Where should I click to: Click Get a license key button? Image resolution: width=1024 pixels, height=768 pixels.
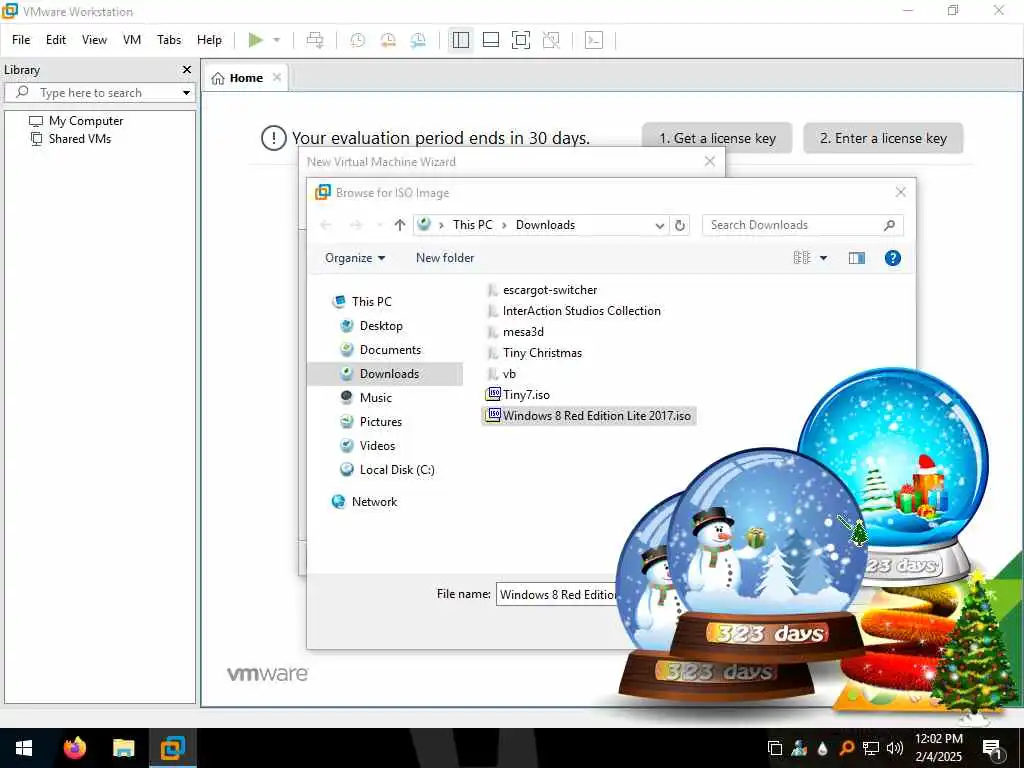click(x=717, y=138)
